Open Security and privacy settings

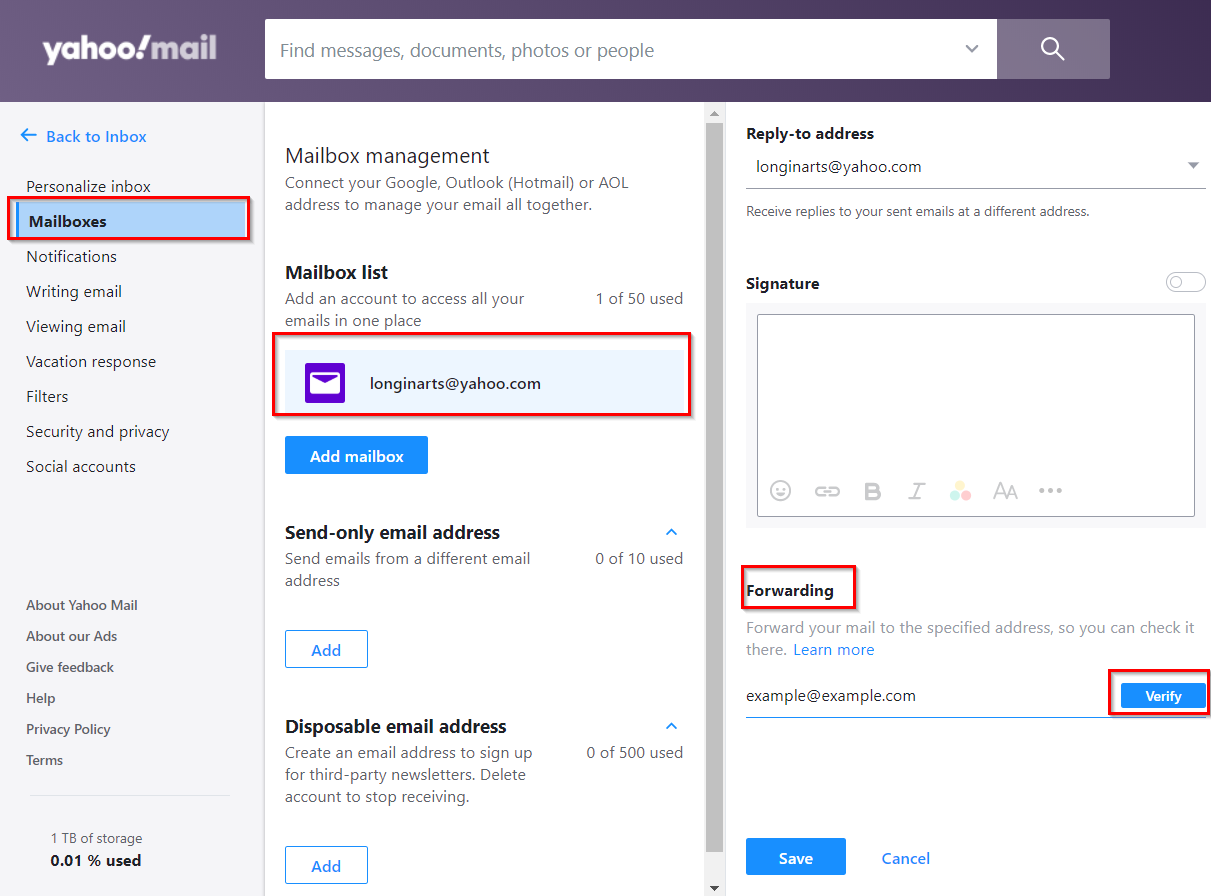(97, 431)
